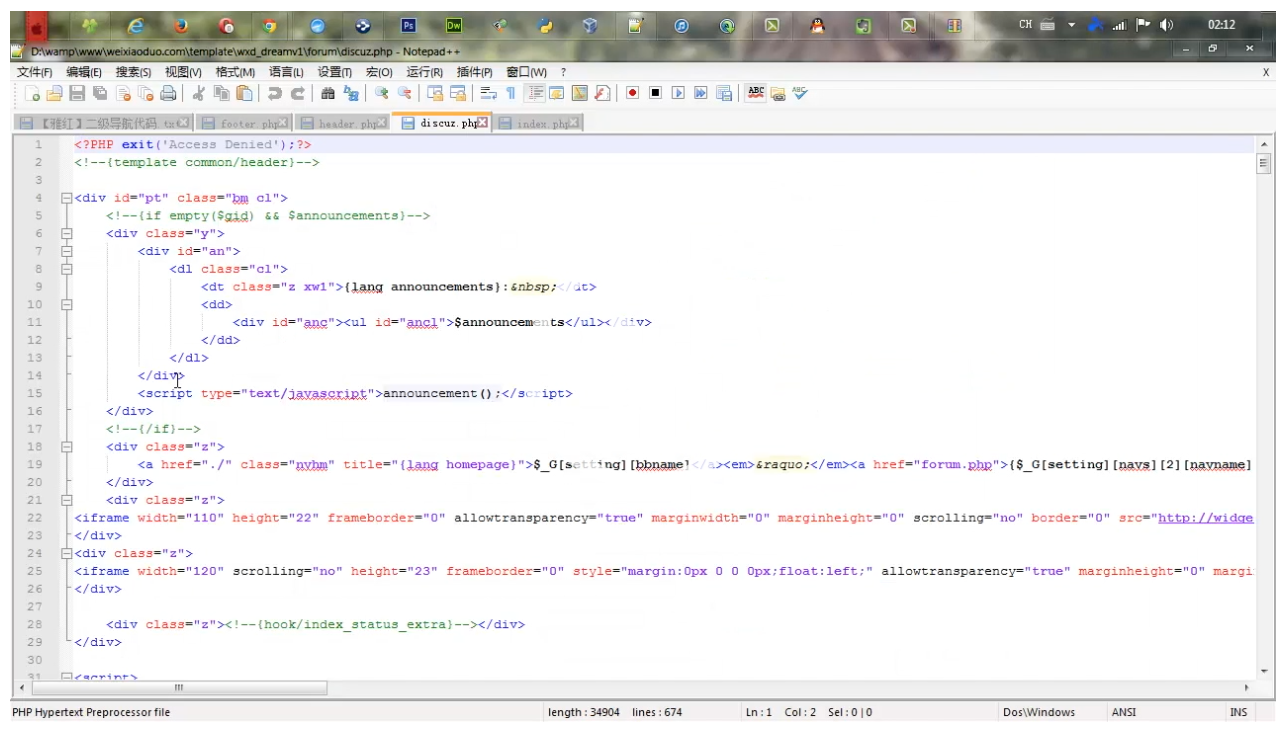This screenshot has width=1287, height=733.
Task: Open the 插件(P) Plugins menu
Action: (x=474, y=72)
